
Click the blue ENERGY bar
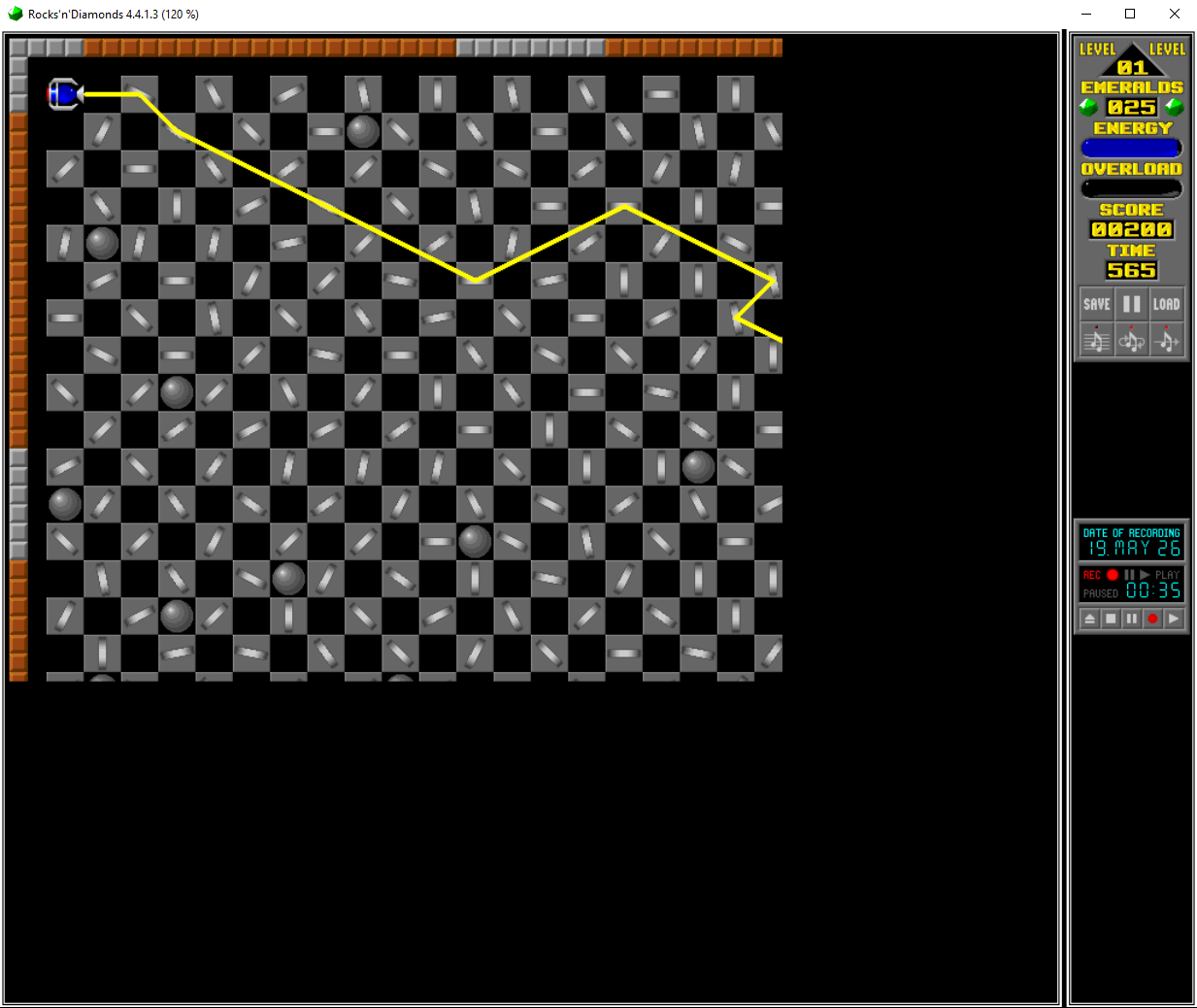click(1131, 148)
